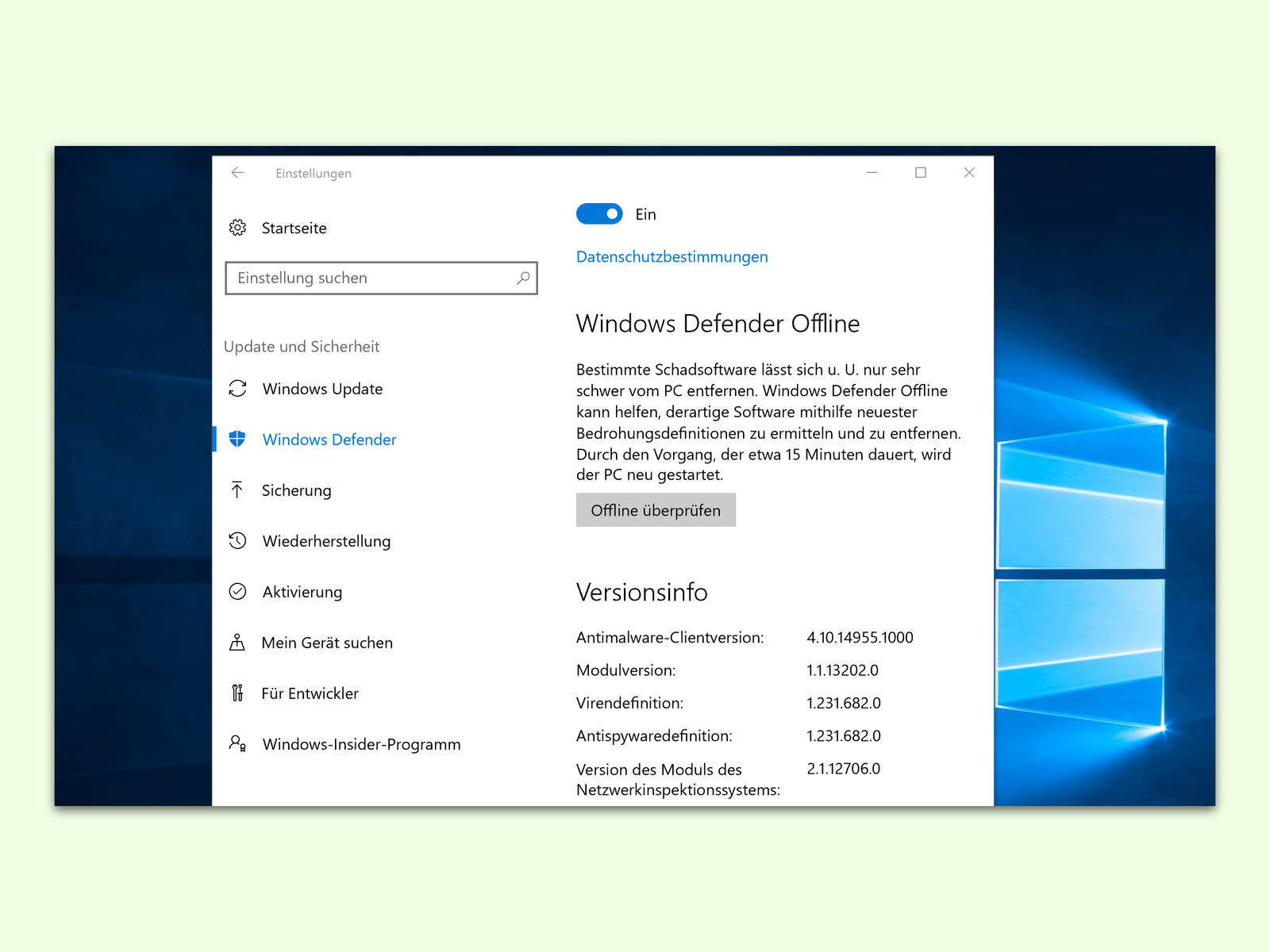Maximize the Einstellungen window
Viewport: 1270px width, 952px height.
pos(921,172)
